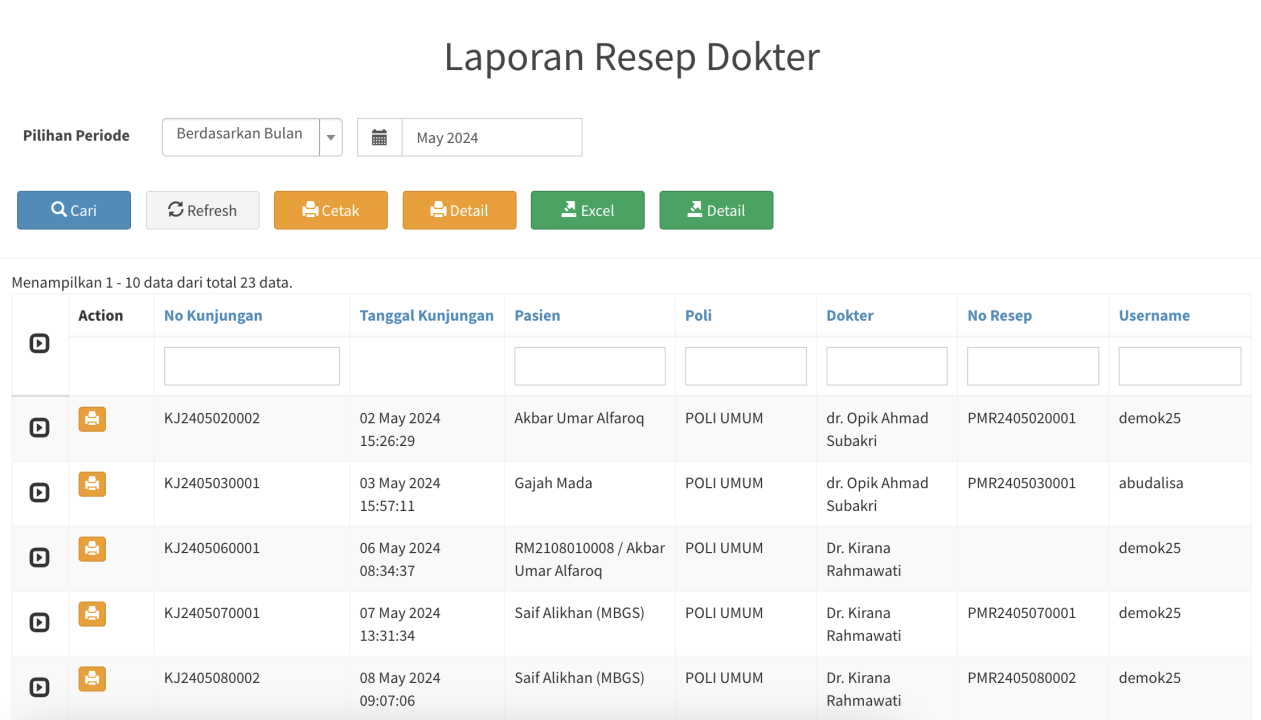Viewport: 1261px width, 720px height.
Task: Click print icon for visit KJ2405020002
Action: pyautogui.click(x=92, y=419)
